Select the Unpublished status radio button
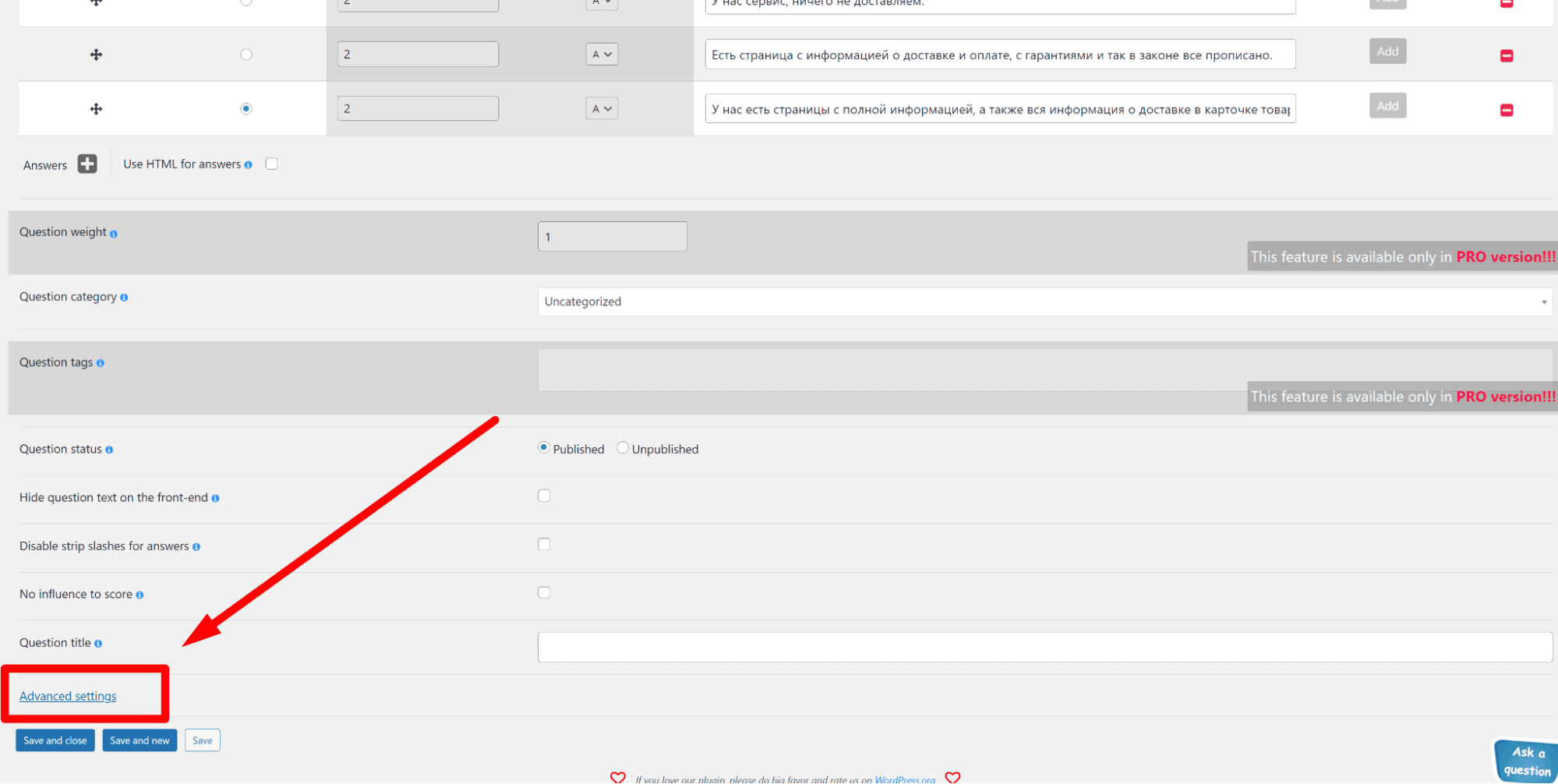Viewport: 1558px width, 784px height. pos(622,447)
